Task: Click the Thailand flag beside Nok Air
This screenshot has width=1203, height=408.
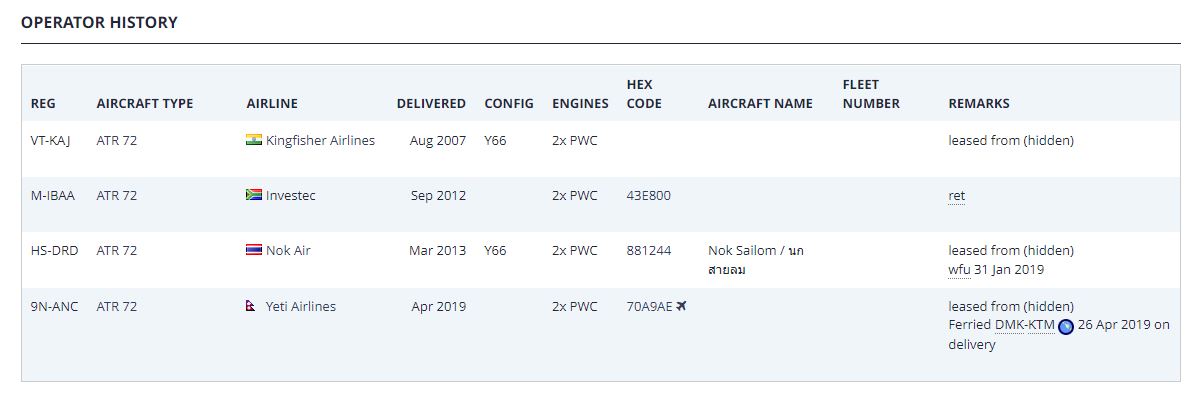Action: click(254, 250)
